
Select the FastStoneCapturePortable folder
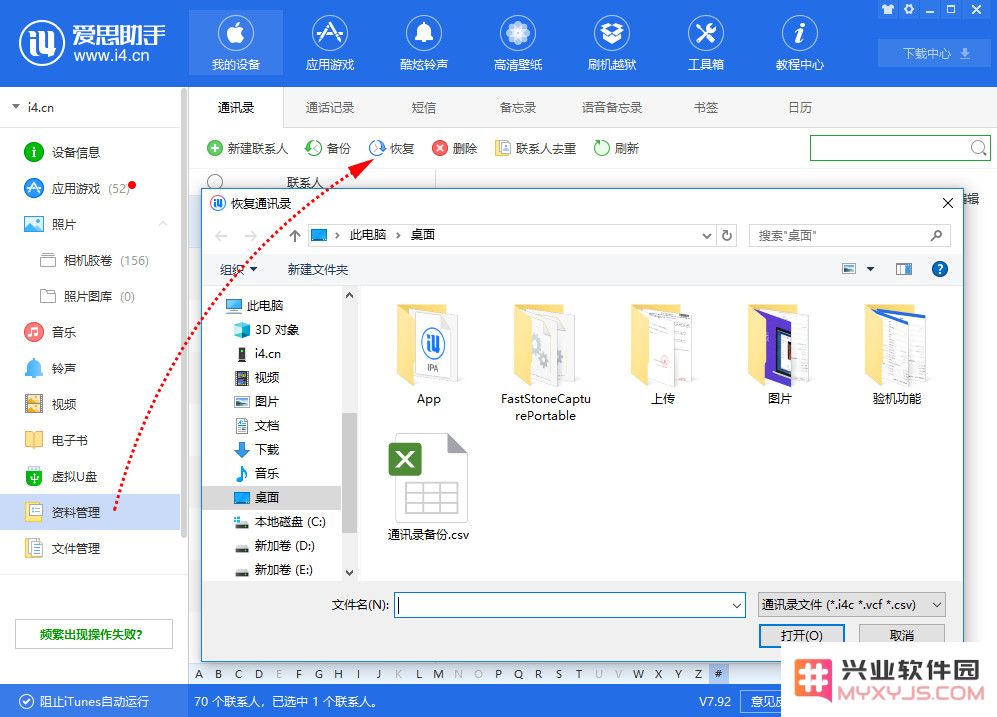pyautogui.click(x=546, y=364)
